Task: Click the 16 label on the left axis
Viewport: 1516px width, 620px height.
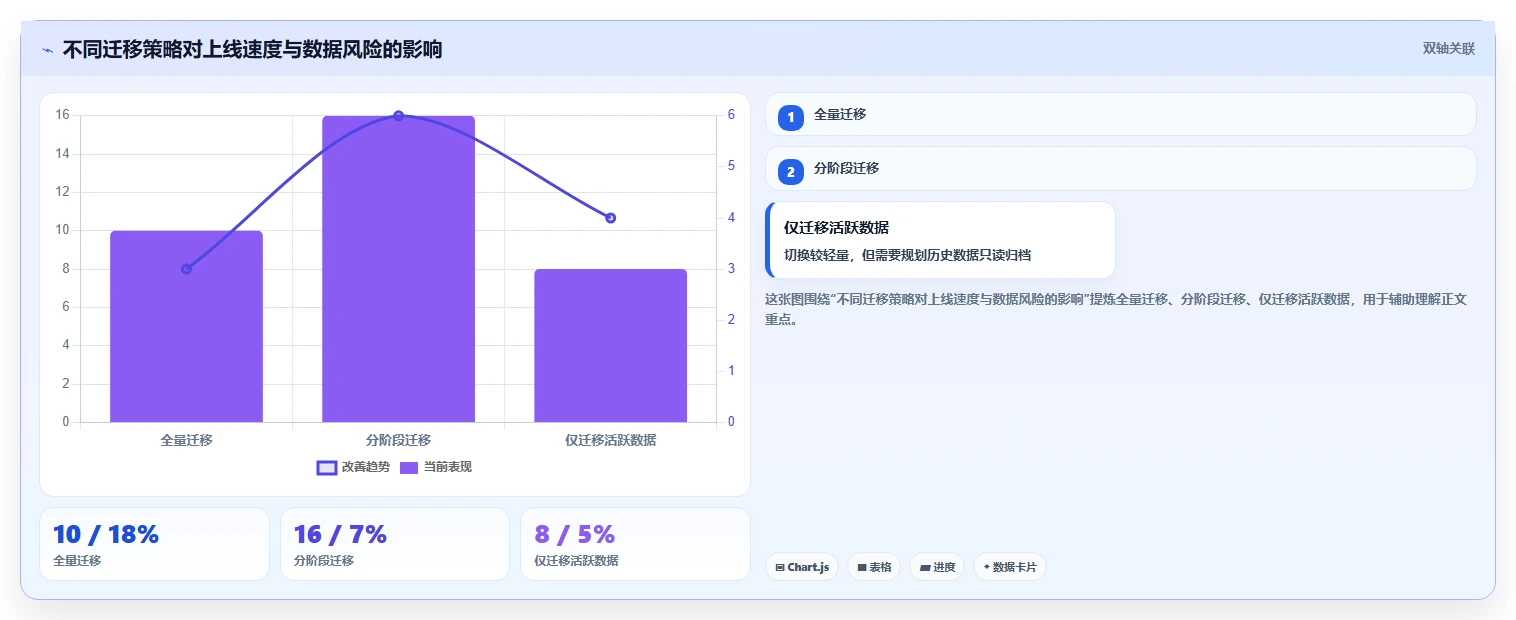Action: (x=62, y=115)
